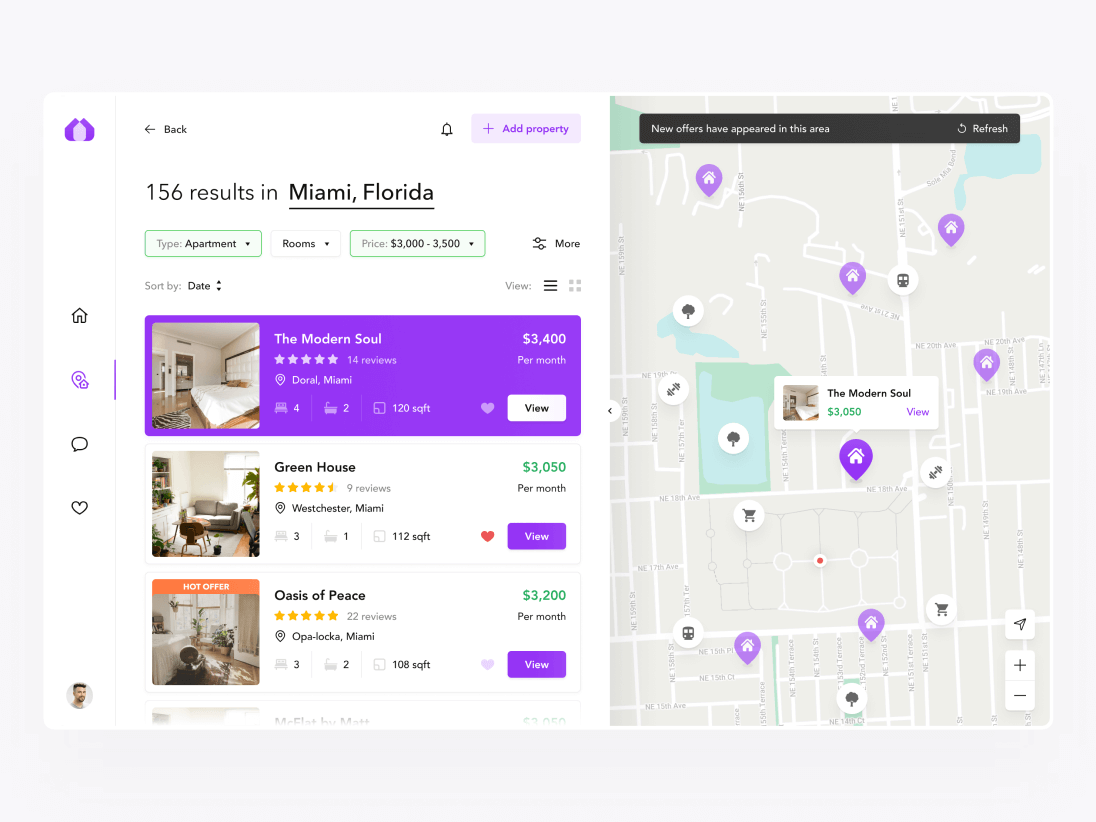Image resolution: width=1096 pixels, height=822 pixels.
Task: Open Oasis of Peace photo
Action: pos(206,632)
